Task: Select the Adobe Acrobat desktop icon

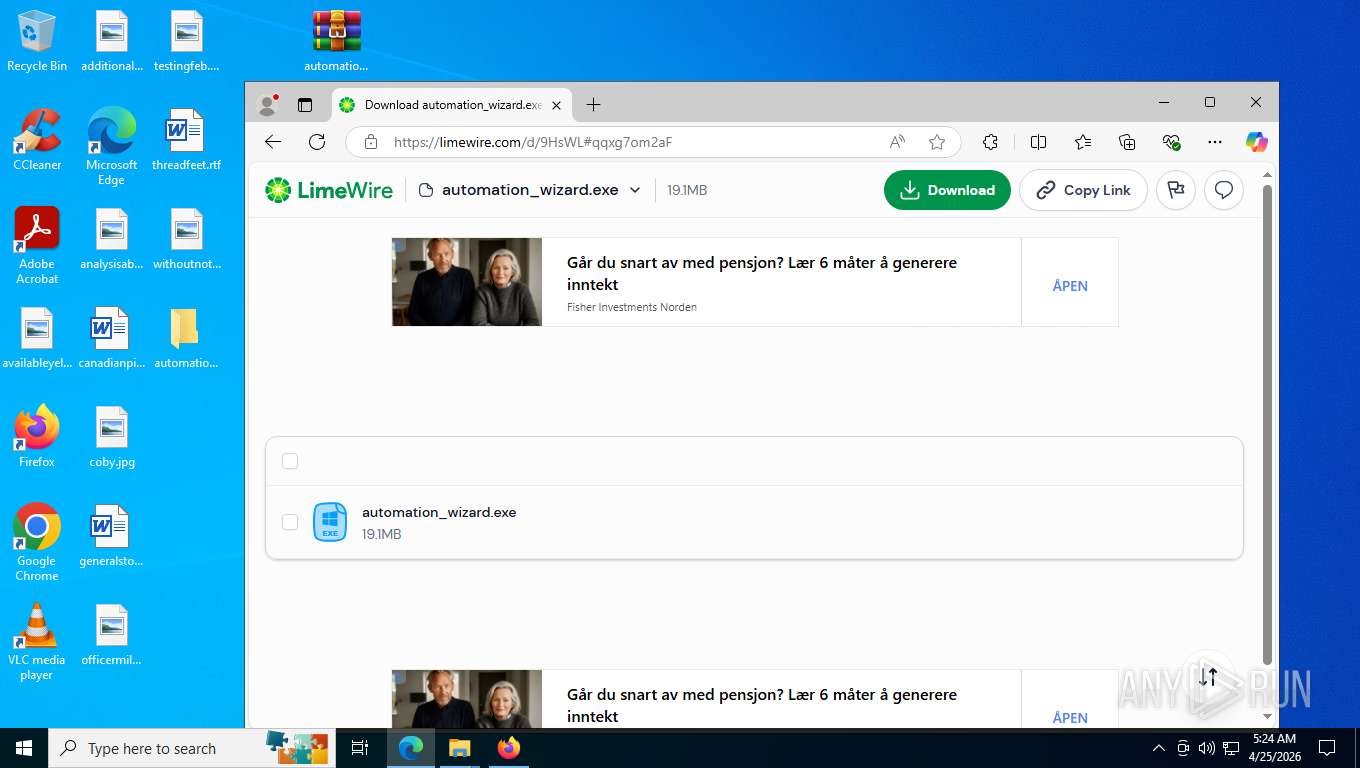Action: (37, 246)
